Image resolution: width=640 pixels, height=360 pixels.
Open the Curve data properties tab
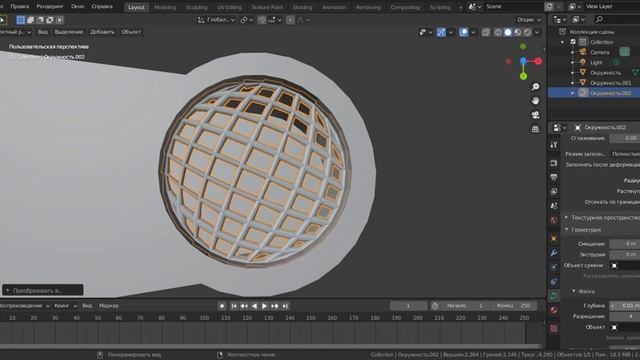pyautogui.click(x=554, y=296)
